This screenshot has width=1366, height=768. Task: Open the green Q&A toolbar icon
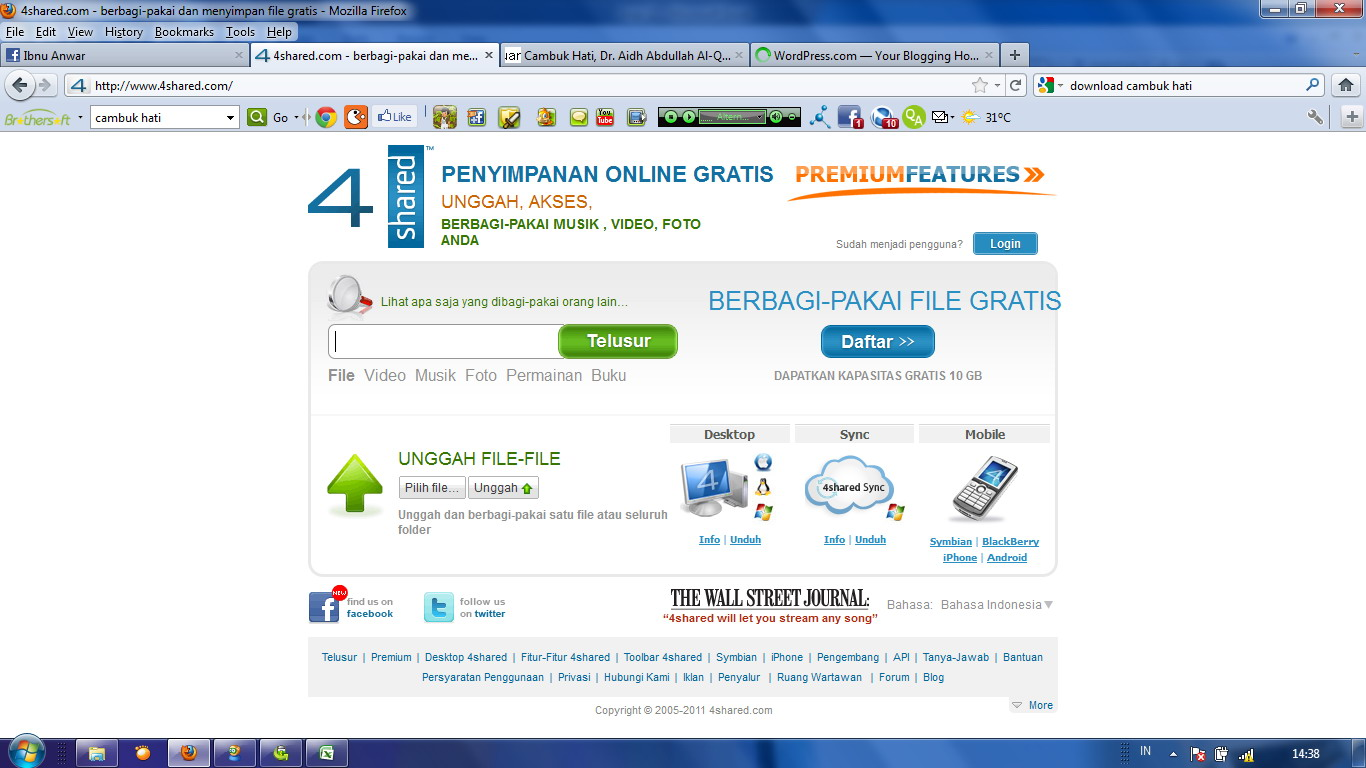[914, 117]
